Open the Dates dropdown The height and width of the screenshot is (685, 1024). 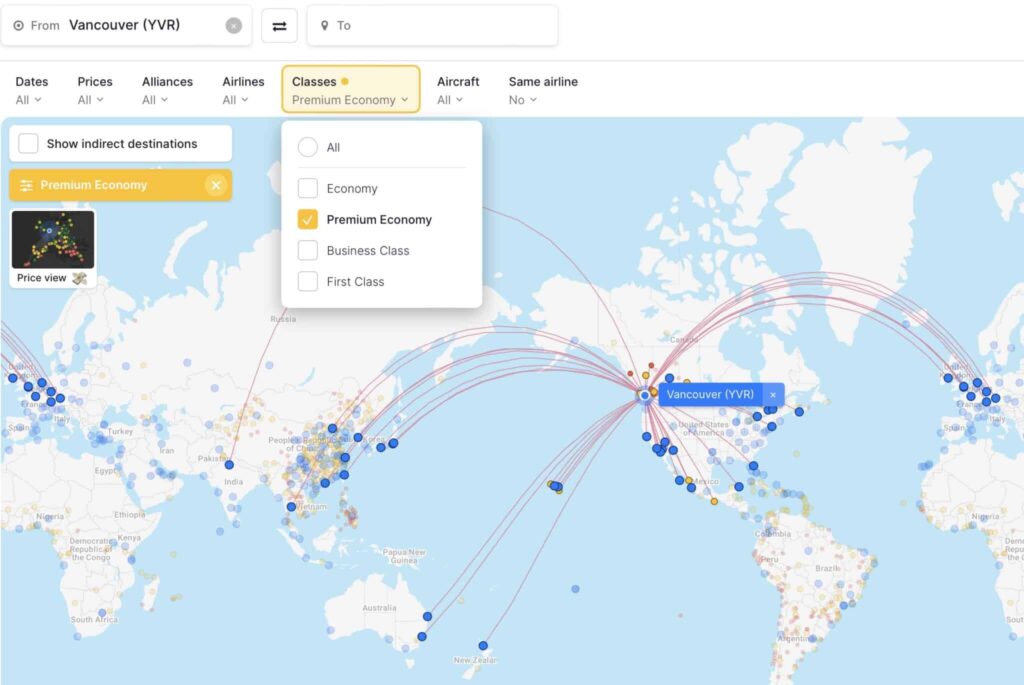click(31, 90)
